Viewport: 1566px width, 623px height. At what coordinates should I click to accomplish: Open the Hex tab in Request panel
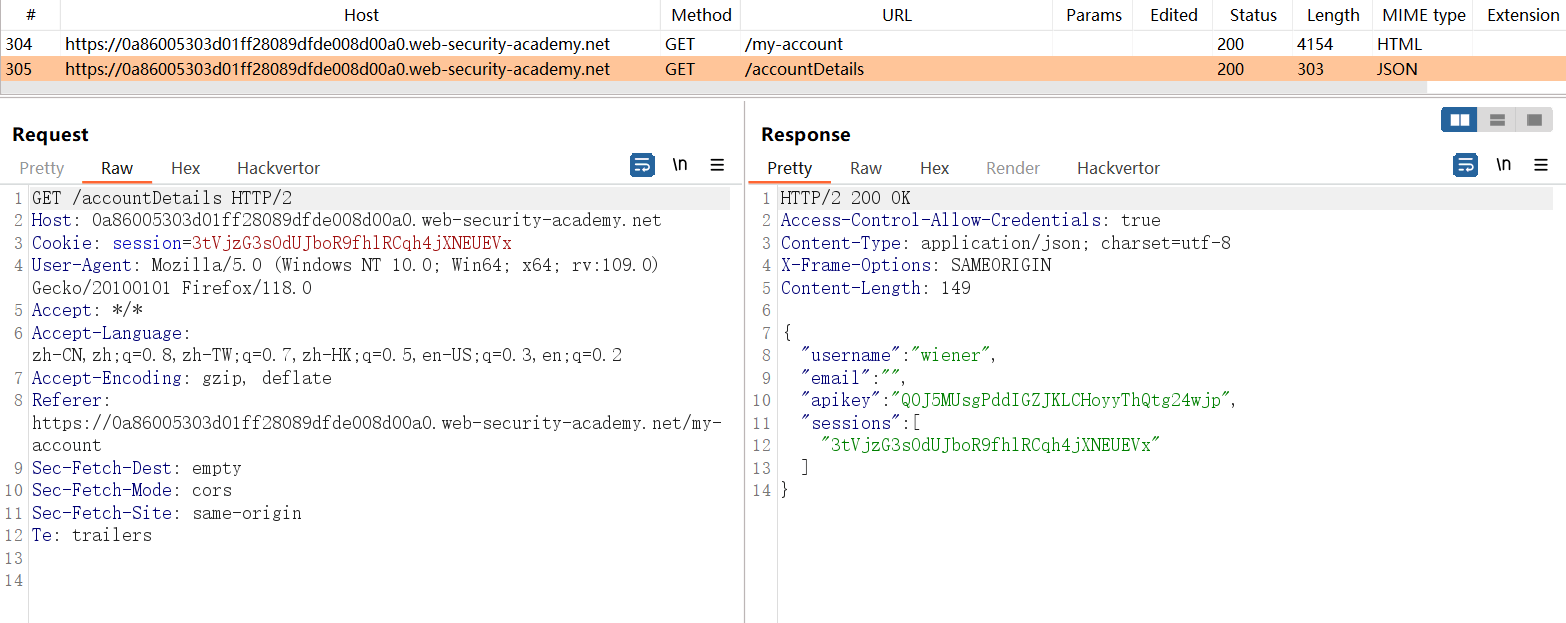point(185,168)
